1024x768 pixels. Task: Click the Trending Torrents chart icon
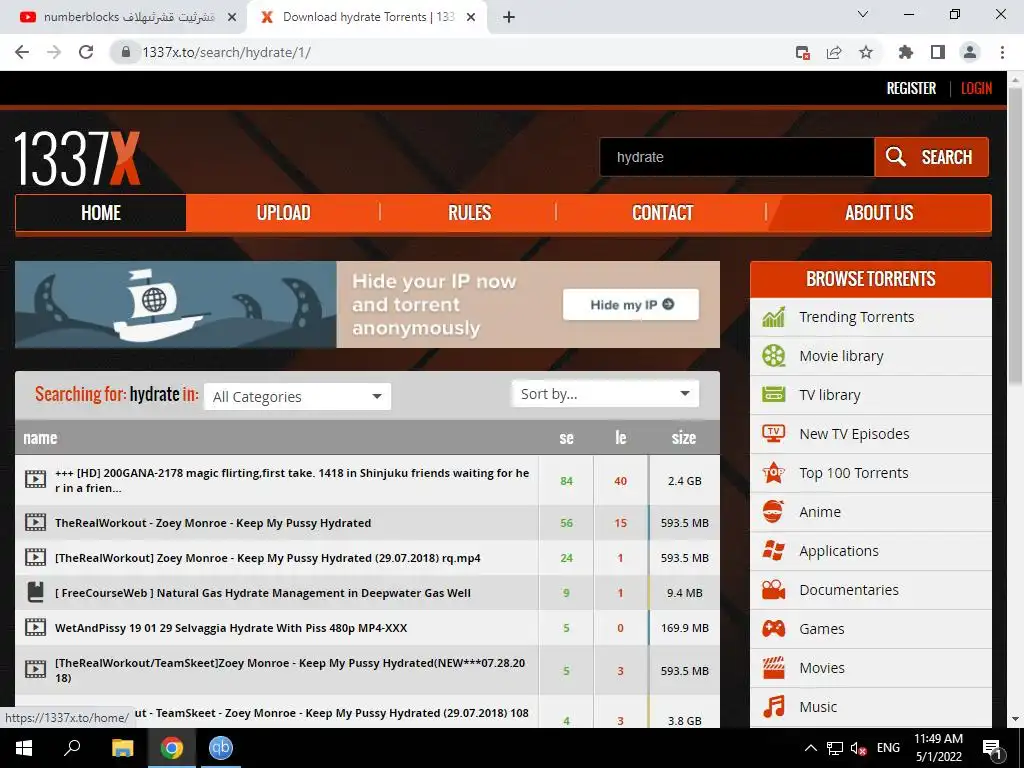point(774,317)
